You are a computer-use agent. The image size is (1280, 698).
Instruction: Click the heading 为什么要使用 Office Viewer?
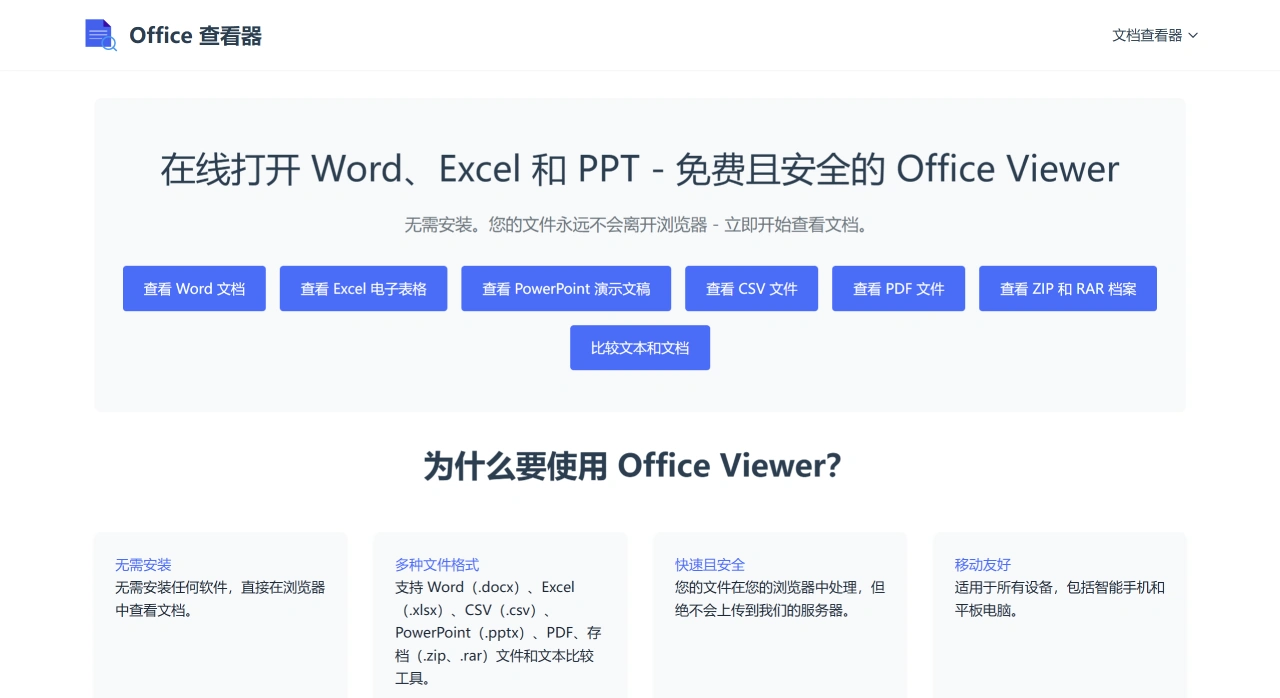tap(633, 466)
